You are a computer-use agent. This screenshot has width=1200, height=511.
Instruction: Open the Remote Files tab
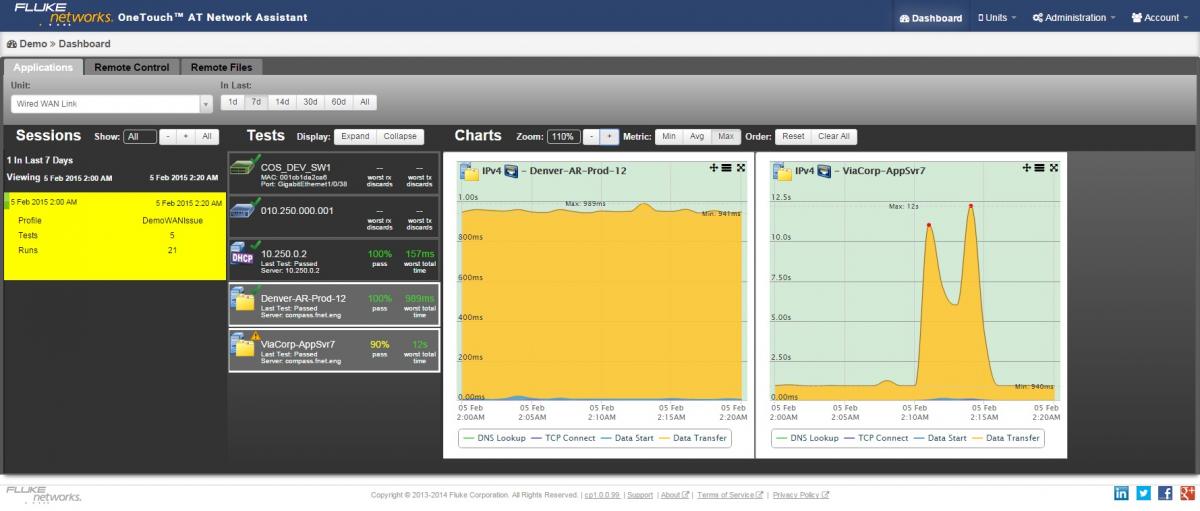pyautogui.click(x=222, y=67)
